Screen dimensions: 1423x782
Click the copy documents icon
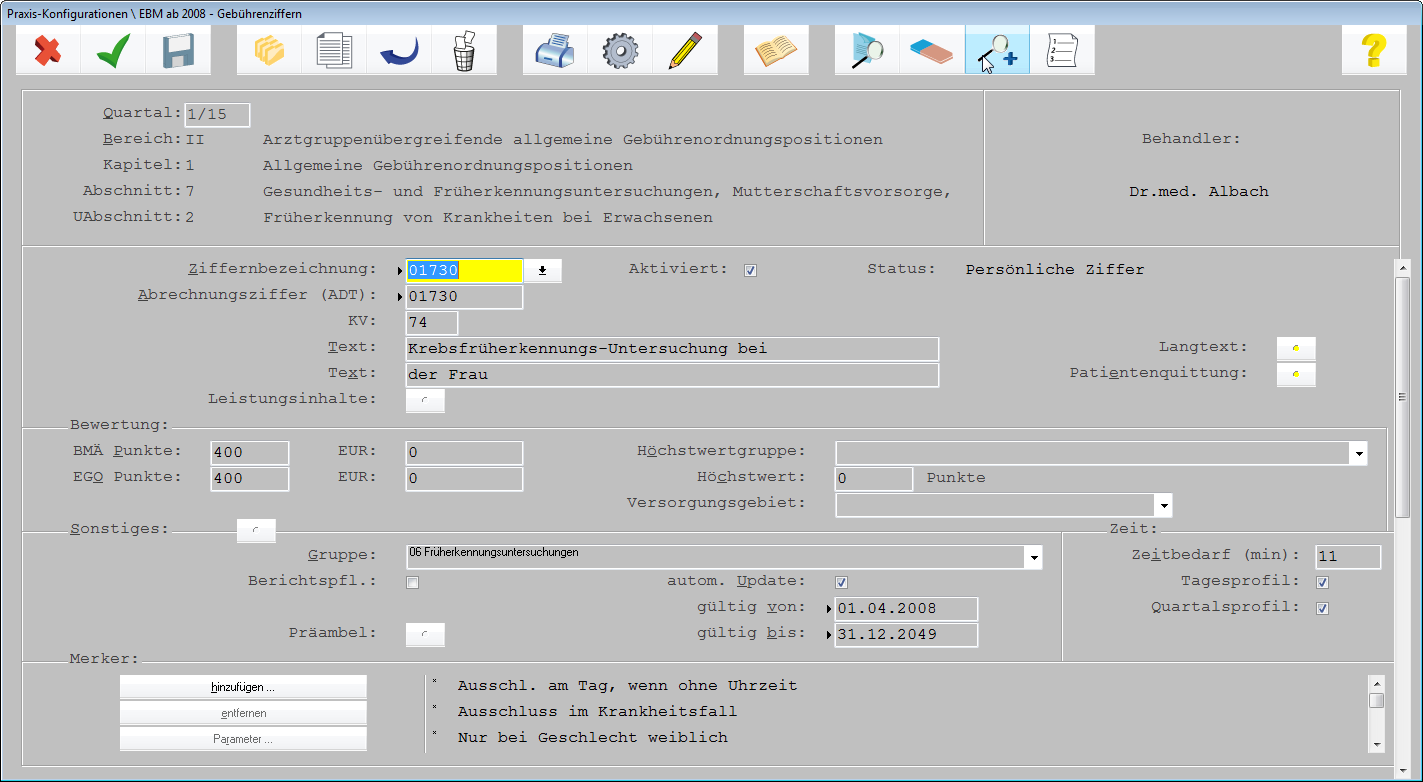[334, 50]
